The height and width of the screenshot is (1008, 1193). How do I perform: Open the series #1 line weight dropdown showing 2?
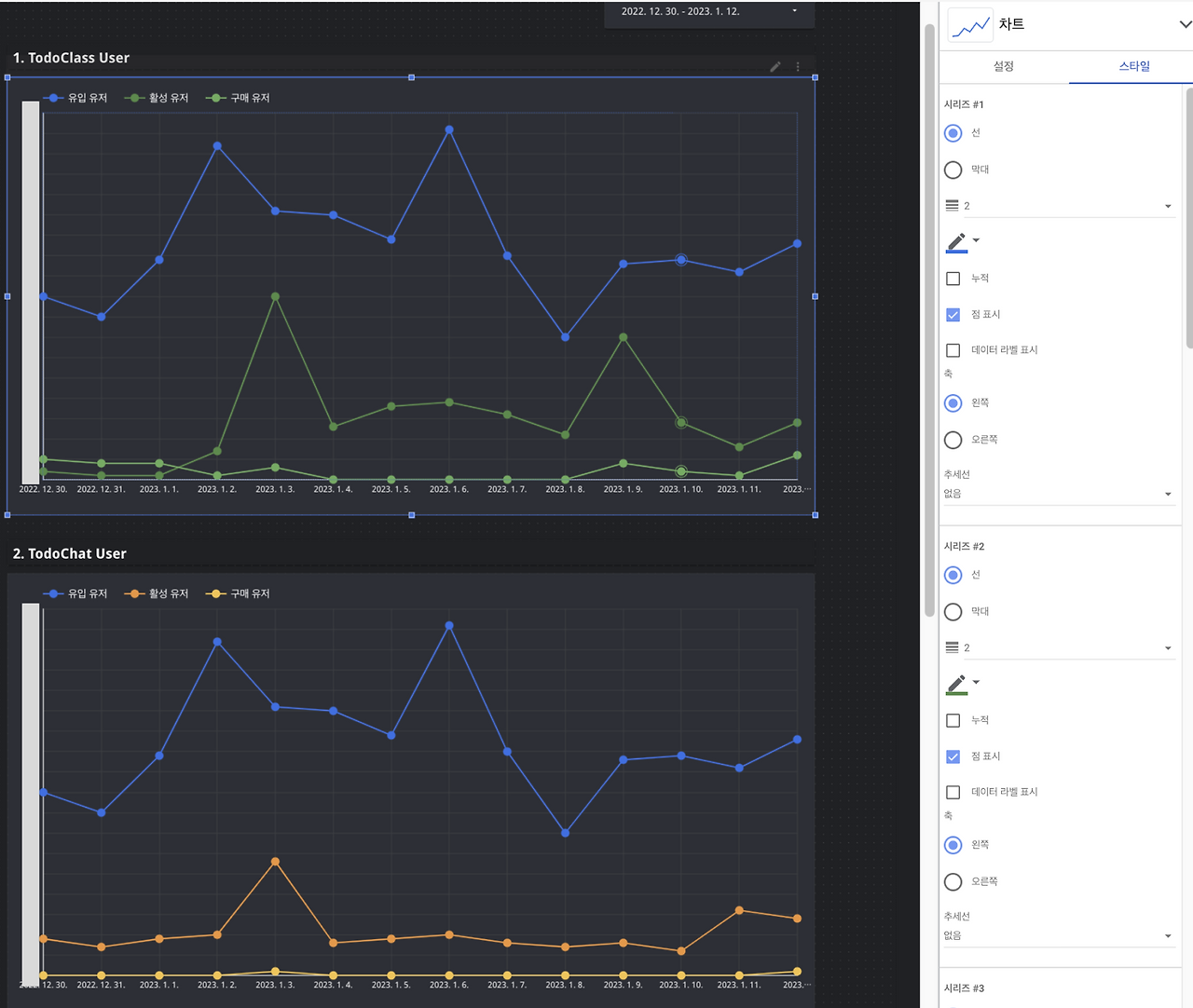1060,206
